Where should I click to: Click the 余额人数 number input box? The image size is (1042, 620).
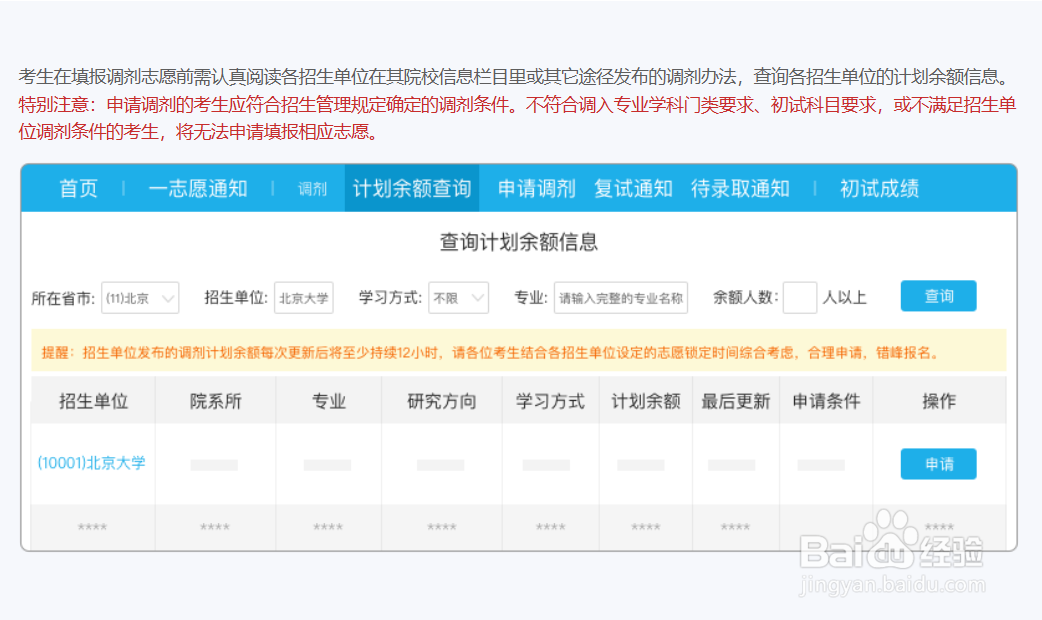point(799,297)
